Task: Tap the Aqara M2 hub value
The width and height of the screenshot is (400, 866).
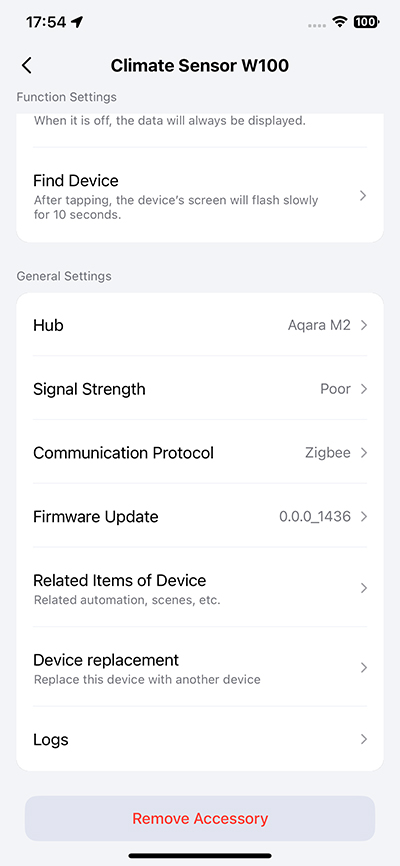Action: pos(319,325)
